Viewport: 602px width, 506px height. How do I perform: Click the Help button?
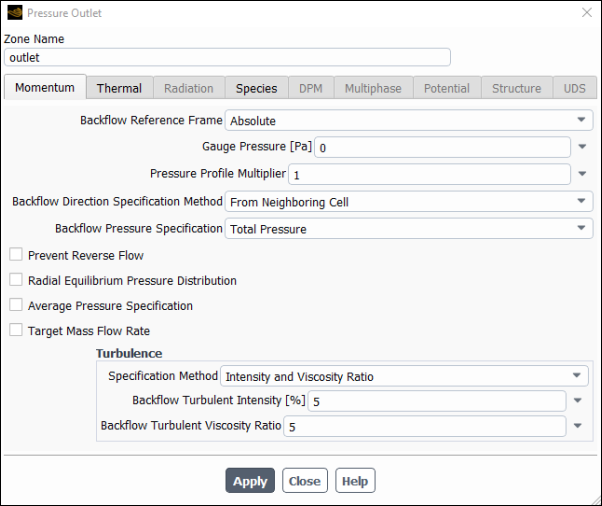click(x=354, y=481)
